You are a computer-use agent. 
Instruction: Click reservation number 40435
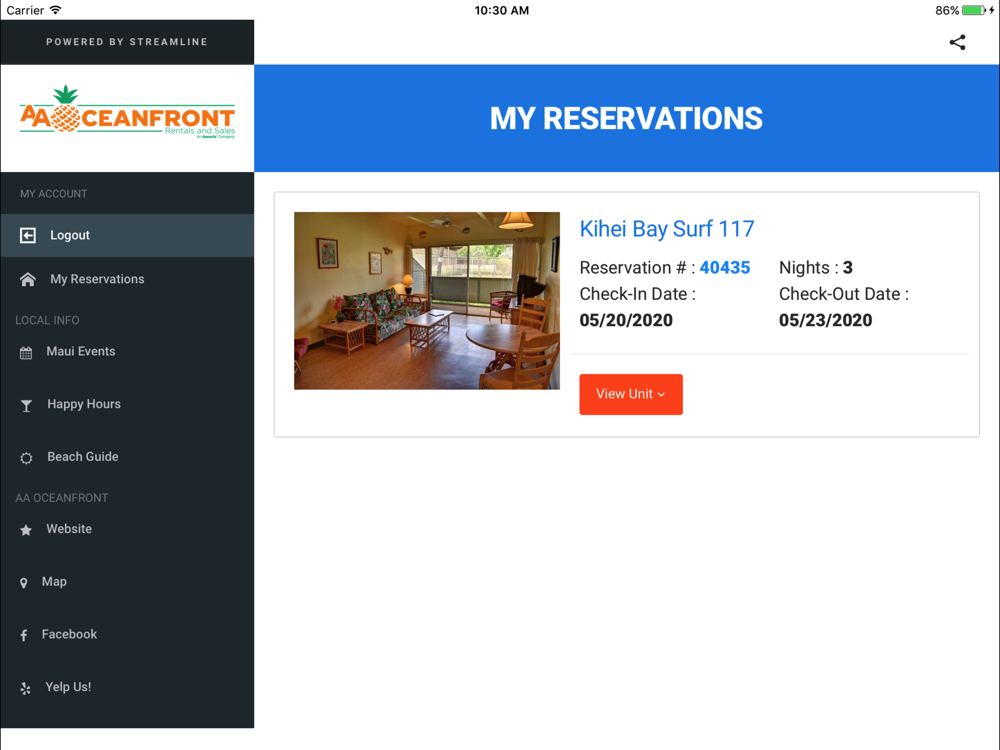coord(724,267)
